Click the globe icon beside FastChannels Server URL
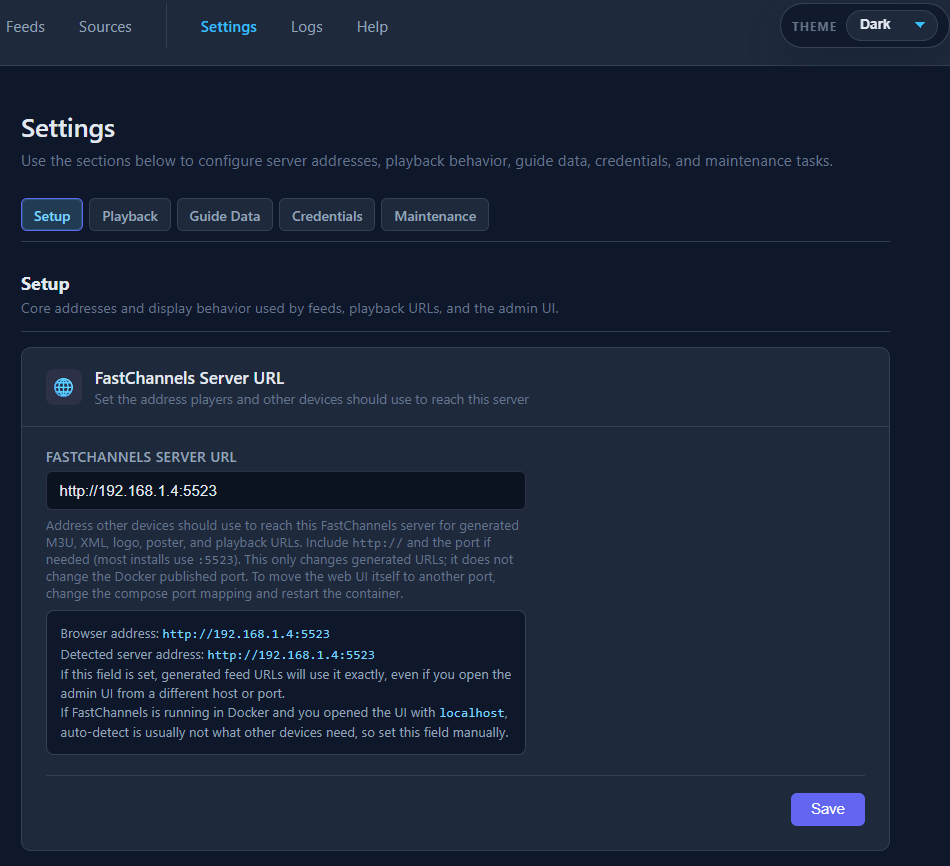This screenshot has height=866, width=950. [x=64, y=387]
